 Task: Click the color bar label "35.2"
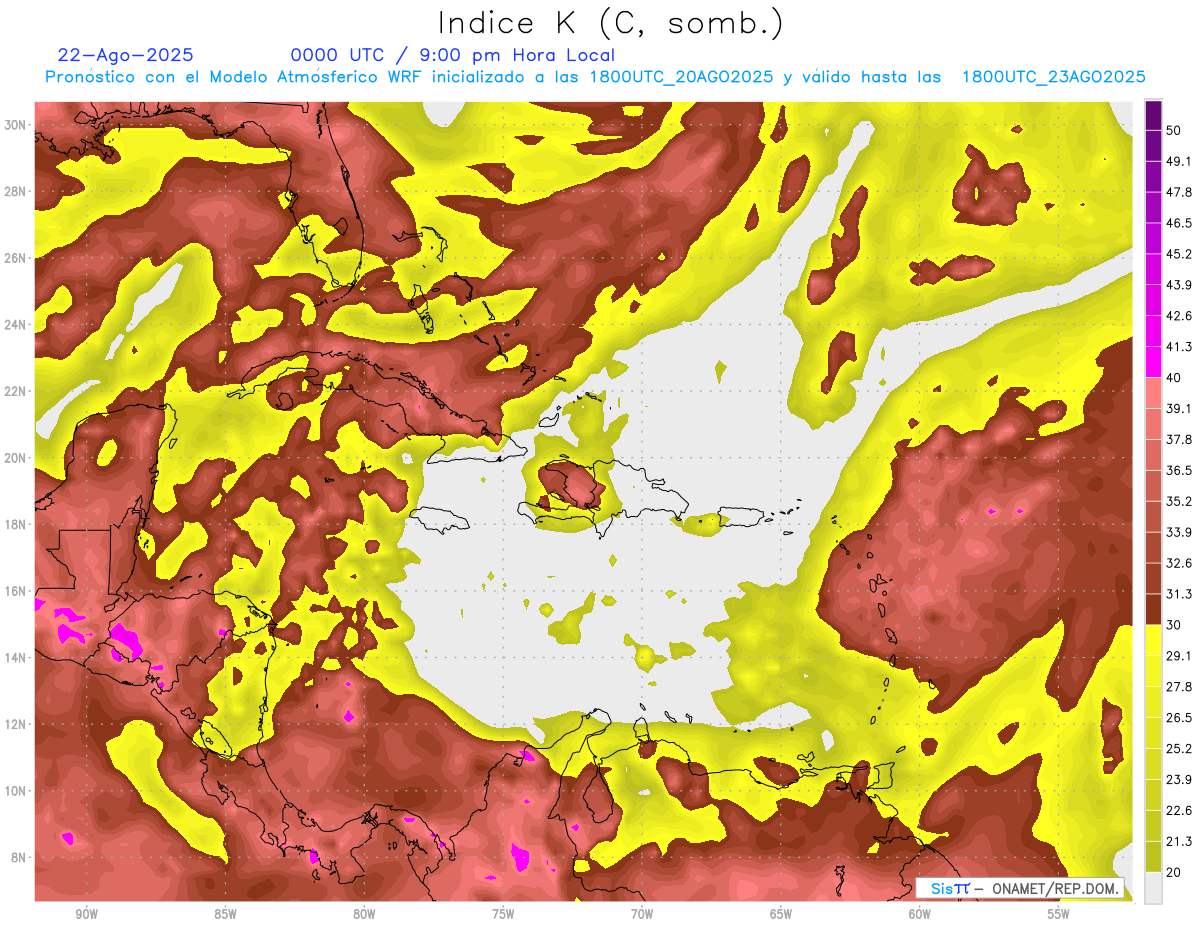(1179, 501)
